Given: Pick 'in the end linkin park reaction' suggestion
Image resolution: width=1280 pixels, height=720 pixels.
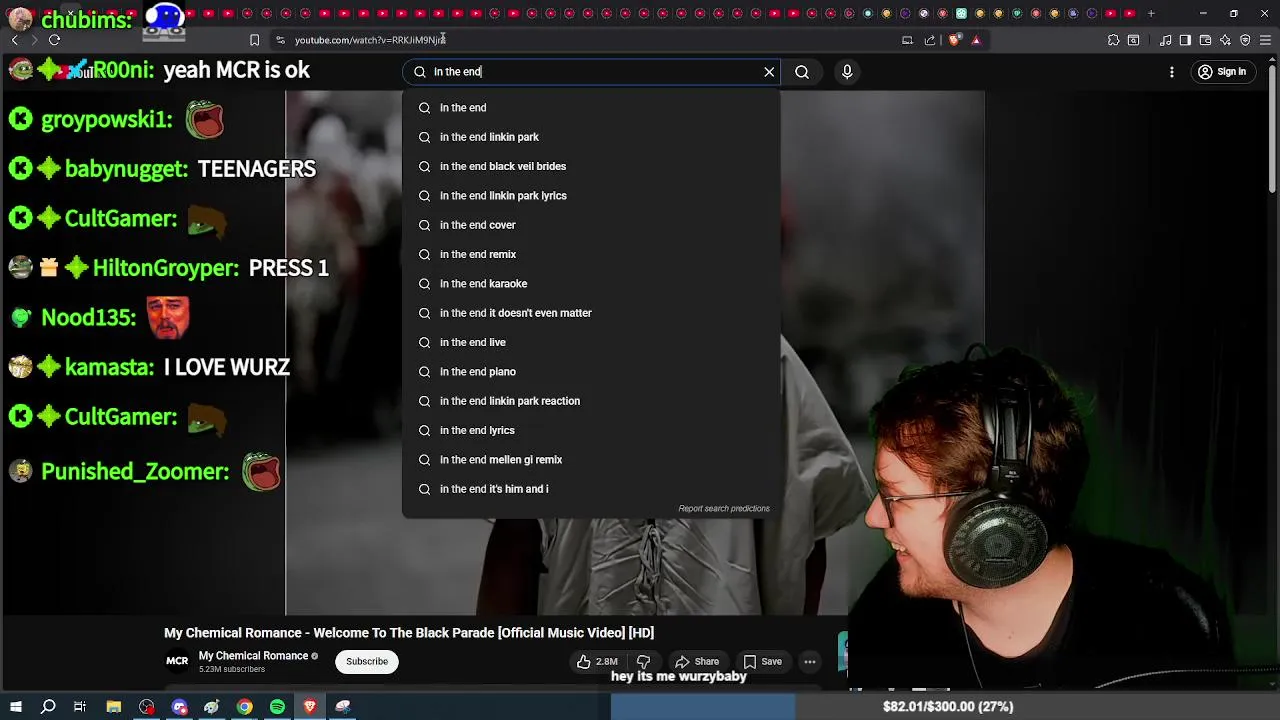Looking at the screenshot, I should click(x=591, y=401).
